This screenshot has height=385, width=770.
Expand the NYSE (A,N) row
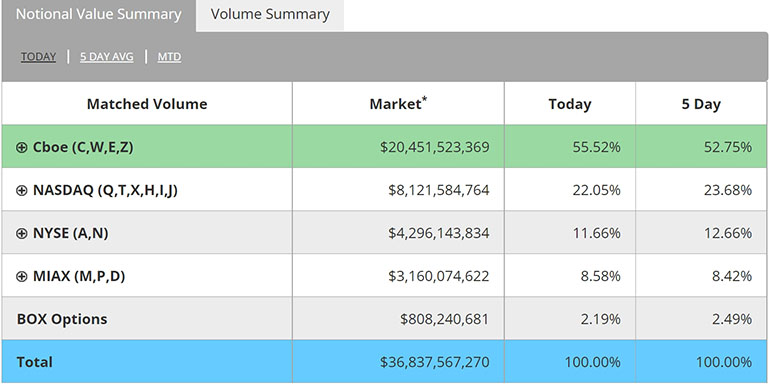click(x=22, y=233)
